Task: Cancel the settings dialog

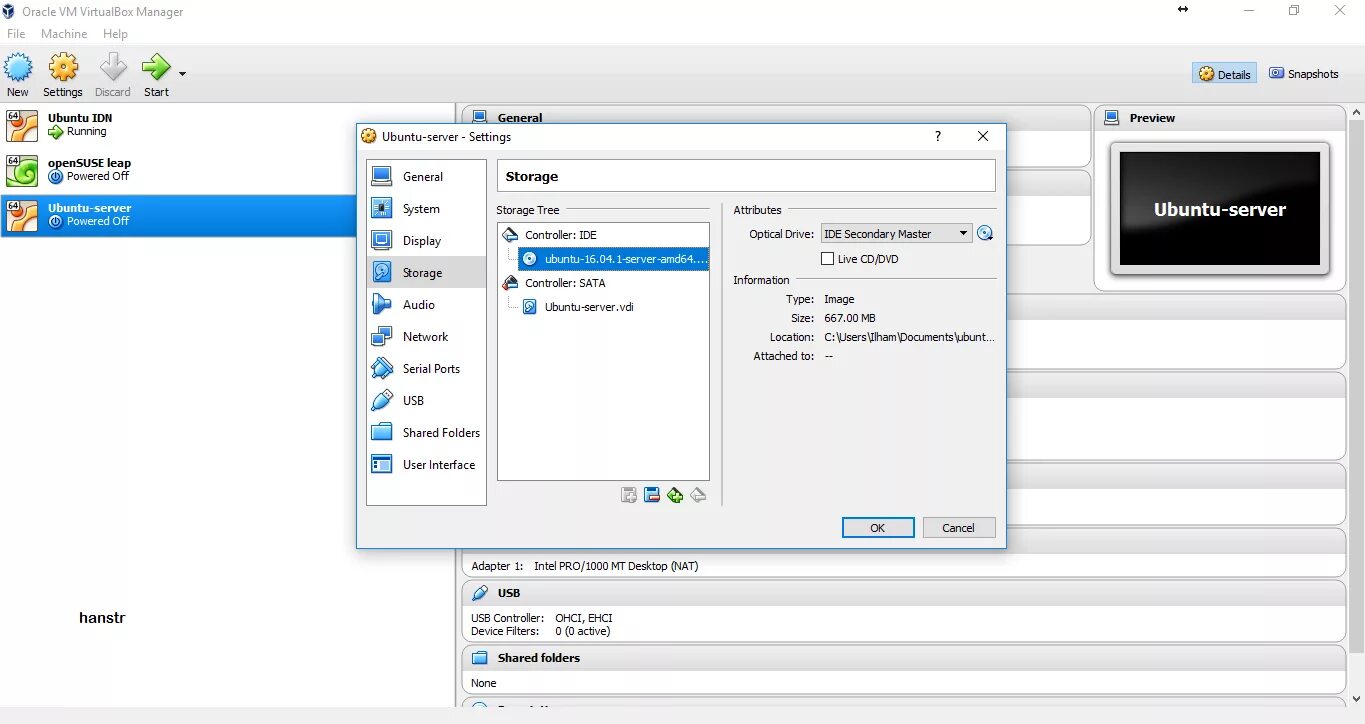Action: (958, 528)
